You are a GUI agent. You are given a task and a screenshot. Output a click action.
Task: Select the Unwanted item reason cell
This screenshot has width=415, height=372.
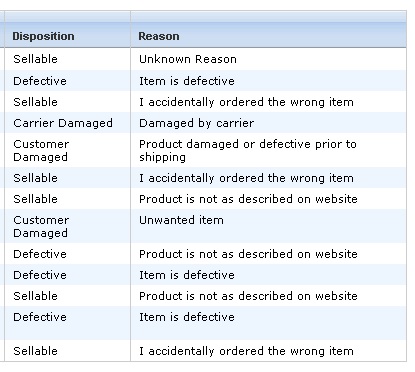pos(181,220)
